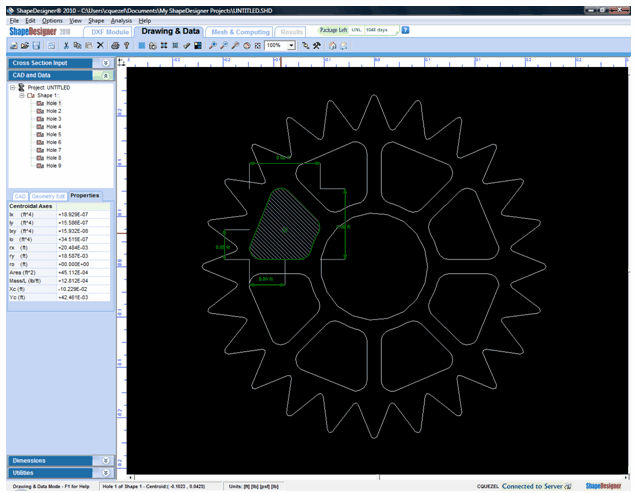Click the Save floppy disk icon
Image resolution: width=636 pixels, height=493 pixels.
[36, 46]
